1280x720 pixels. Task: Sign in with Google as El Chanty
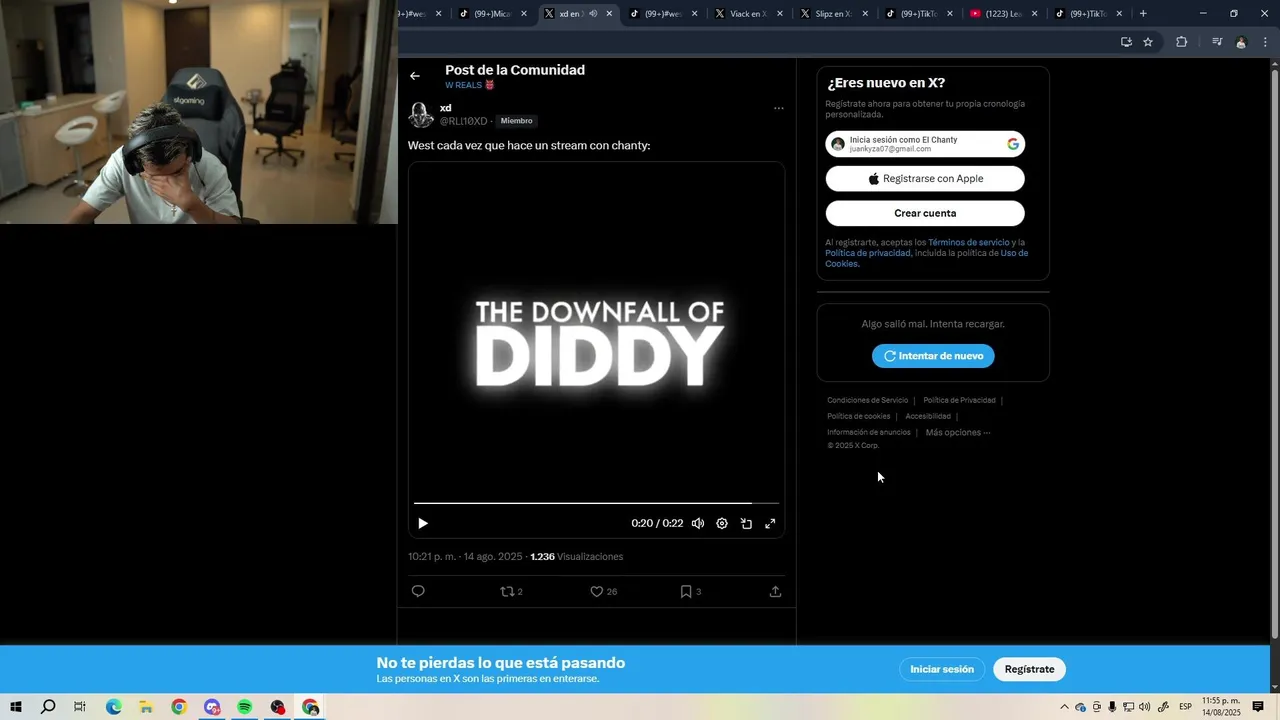coord(925,144)
